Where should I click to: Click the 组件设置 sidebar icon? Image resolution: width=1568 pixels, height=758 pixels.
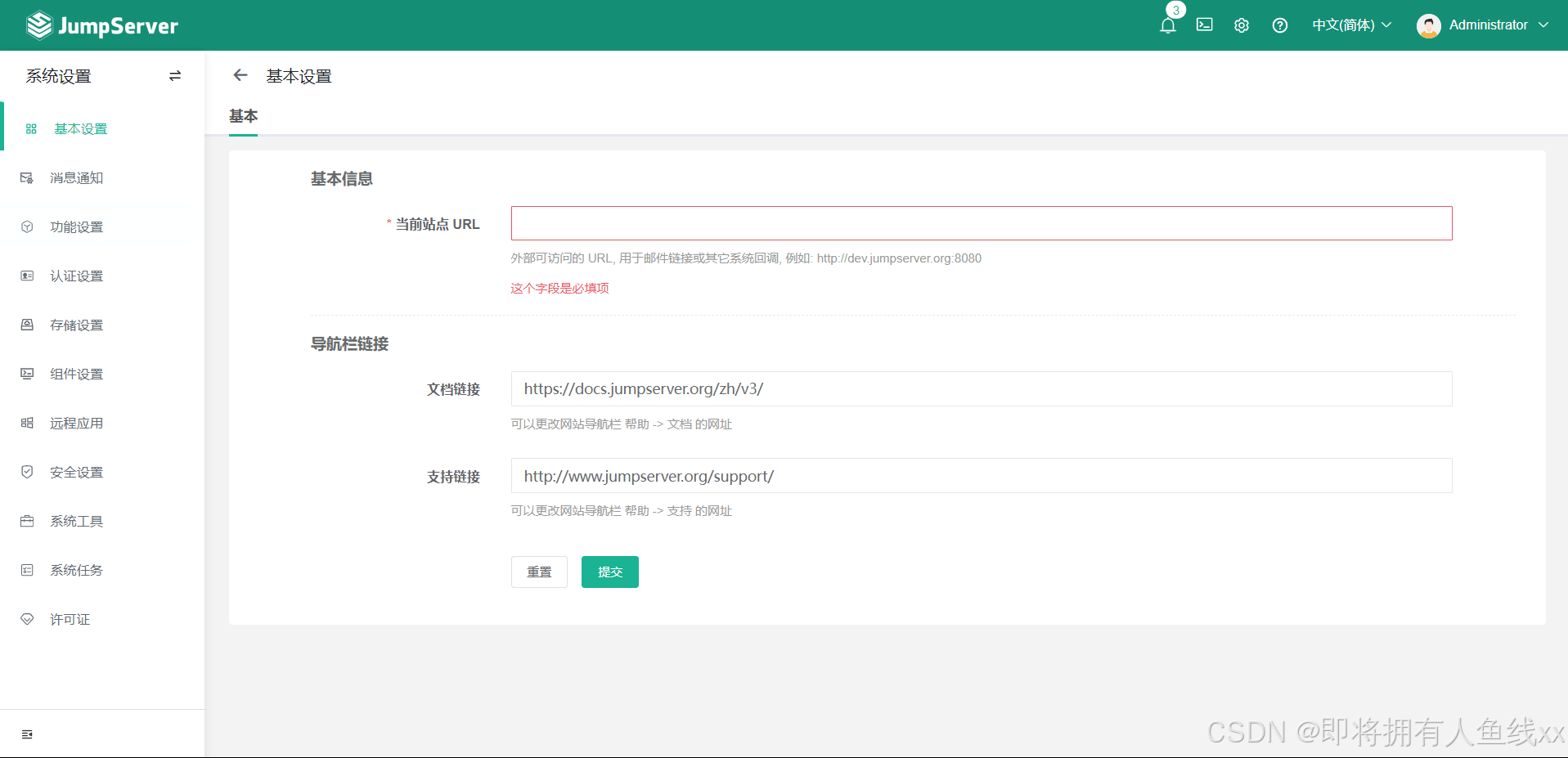tap(27, 374)
